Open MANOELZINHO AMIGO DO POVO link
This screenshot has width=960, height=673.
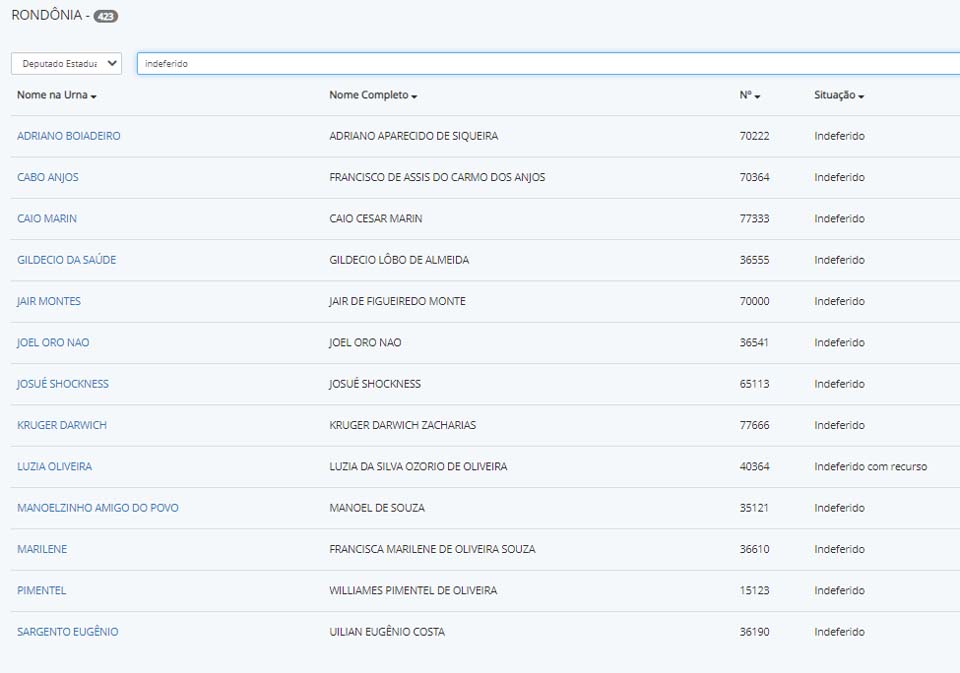tap(98, 508)
